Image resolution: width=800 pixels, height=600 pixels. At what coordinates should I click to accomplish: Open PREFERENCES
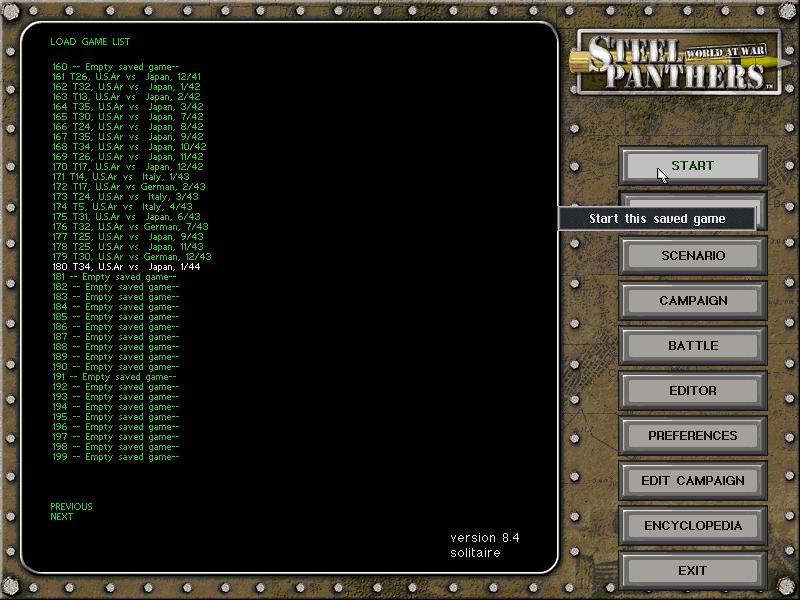point(692,435)
